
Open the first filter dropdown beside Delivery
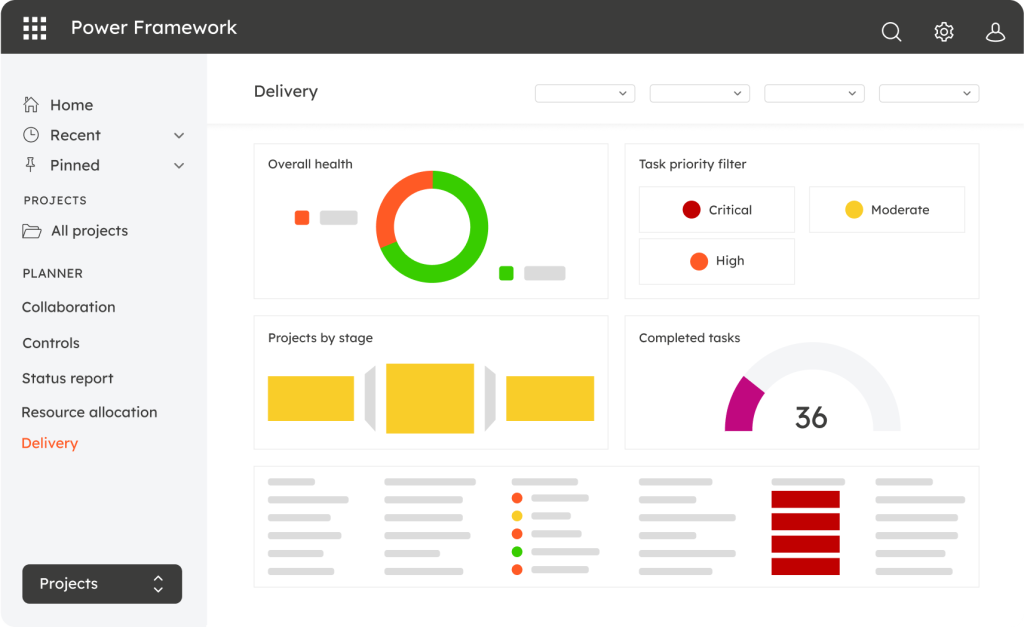pos(585,93)
